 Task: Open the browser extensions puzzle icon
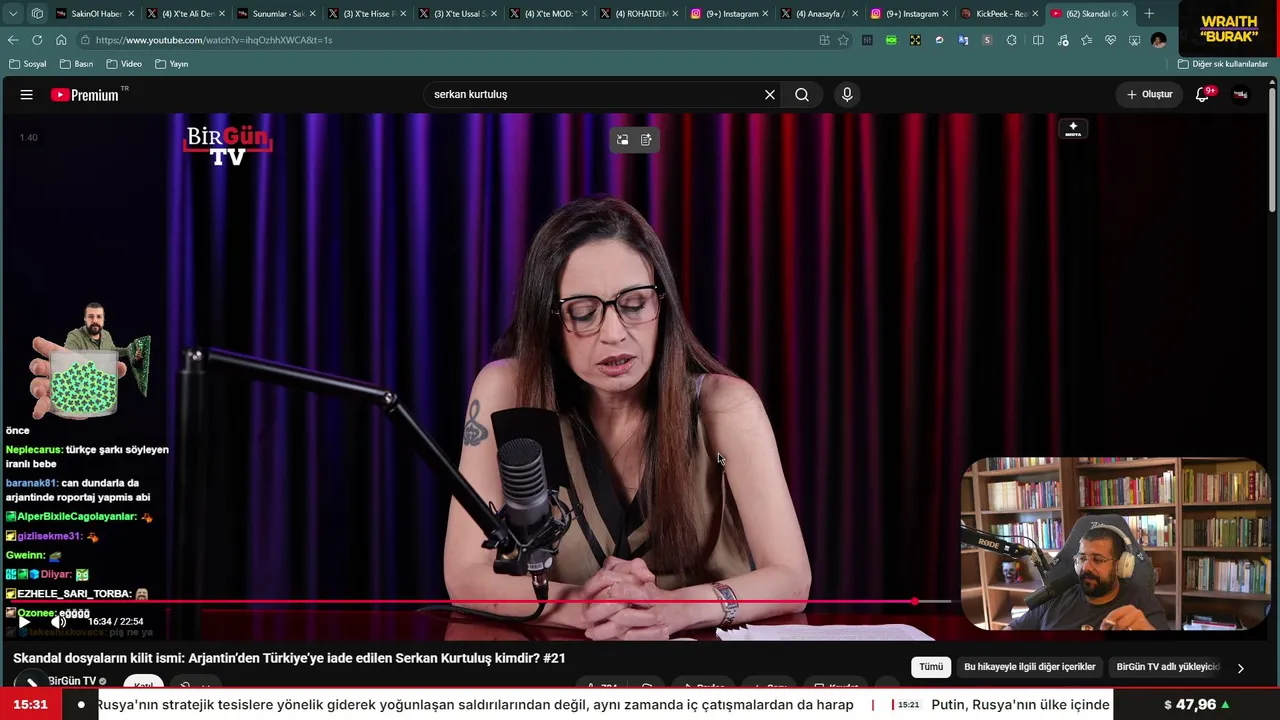coord(1012,40)
